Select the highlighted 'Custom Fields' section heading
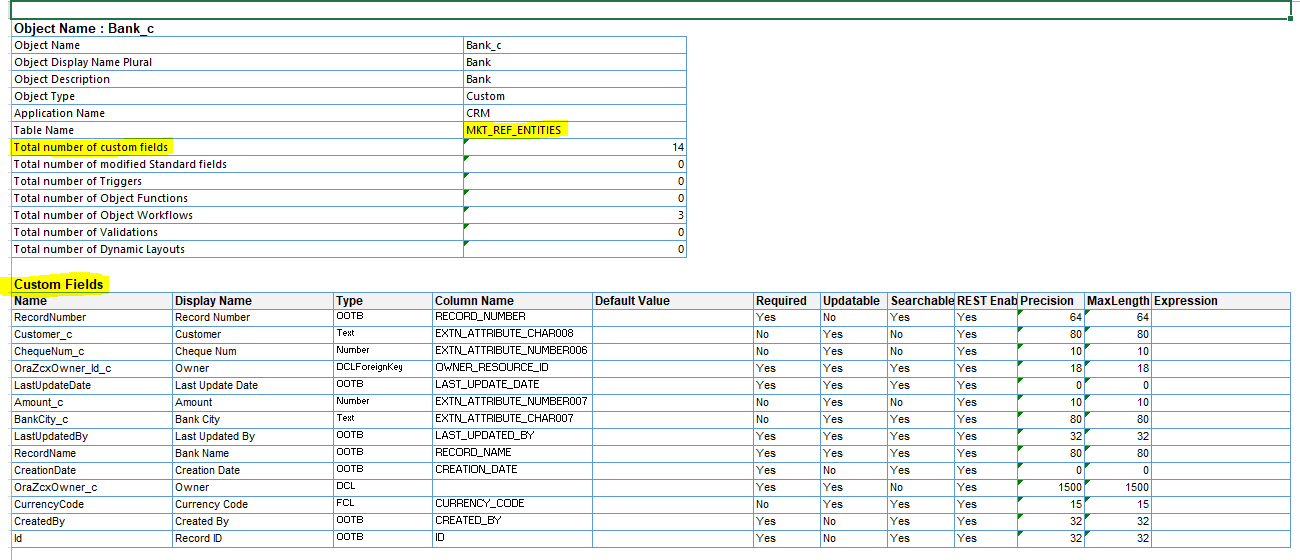The image size is (1300, 560). pos(59,285)
